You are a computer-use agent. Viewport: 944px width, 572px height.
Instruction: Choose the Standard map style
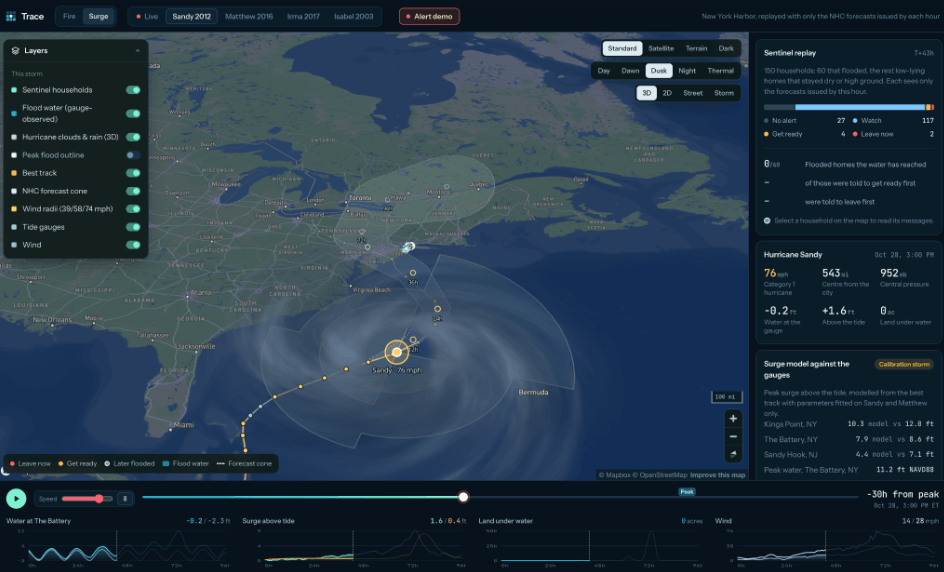point(622,48)
